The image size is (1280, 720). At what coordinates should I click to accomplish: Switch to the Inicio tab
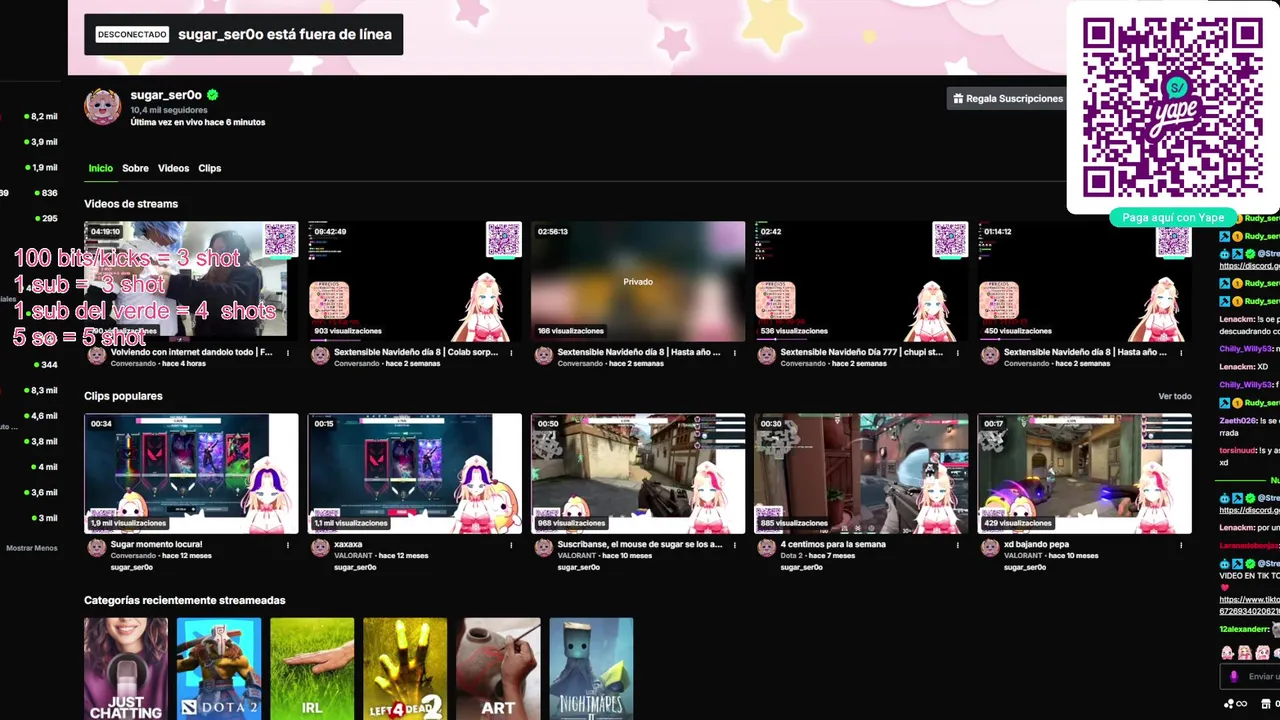tap(100, 168)
